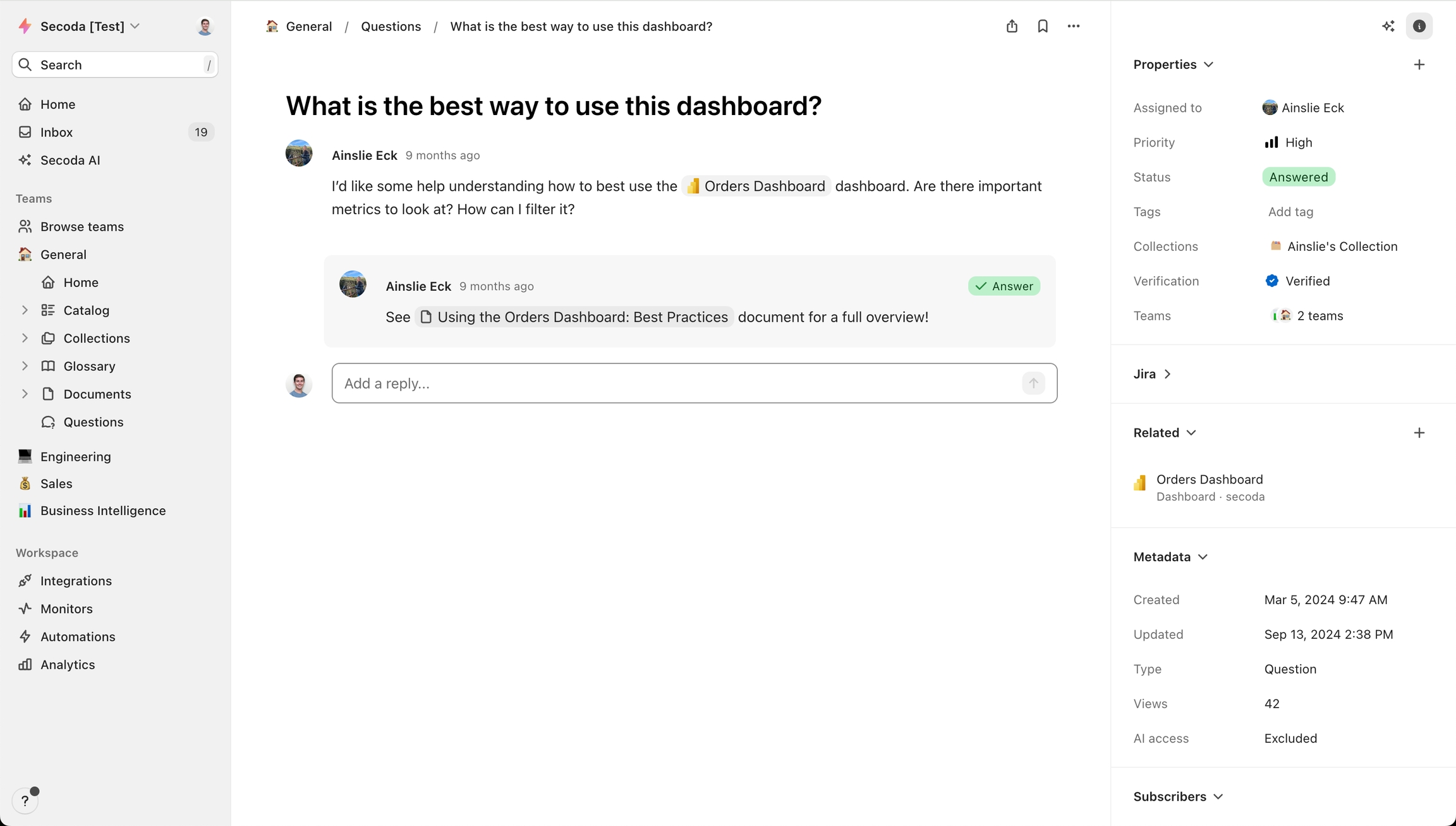Open the Secoda AI sparkle panel icon
Screen dimensions: 1456x826
1388,26
